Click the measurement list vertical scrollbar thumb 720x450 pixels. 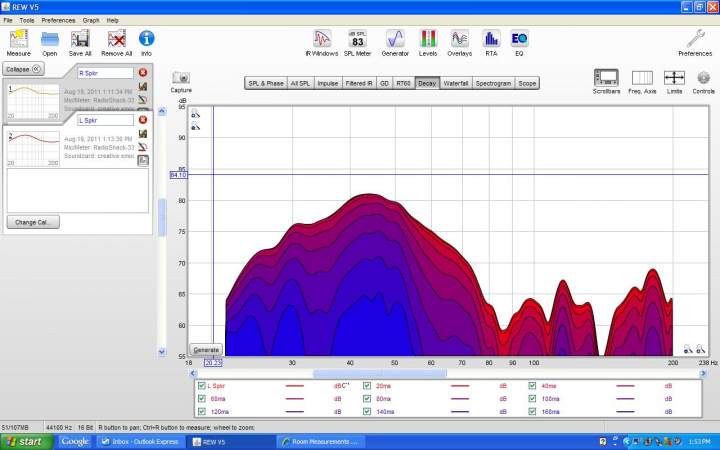tap(162, 217)
